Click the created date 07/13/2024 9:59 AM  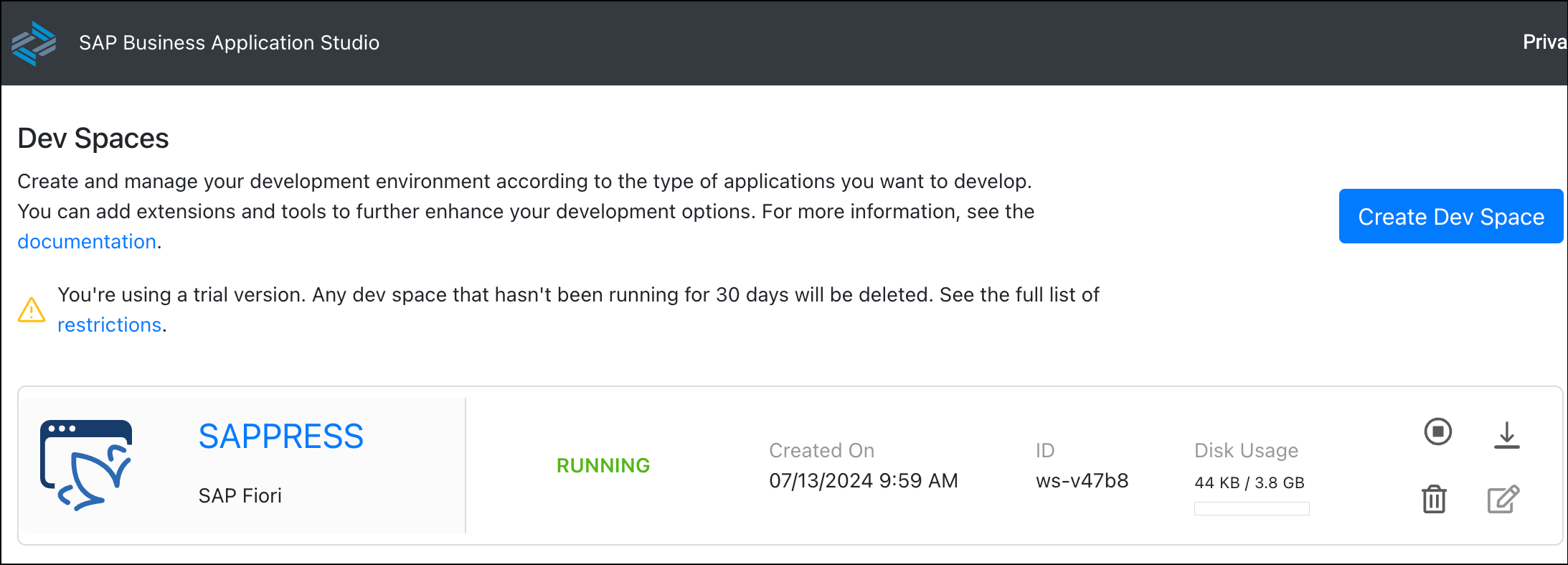(x=863, y=481)
